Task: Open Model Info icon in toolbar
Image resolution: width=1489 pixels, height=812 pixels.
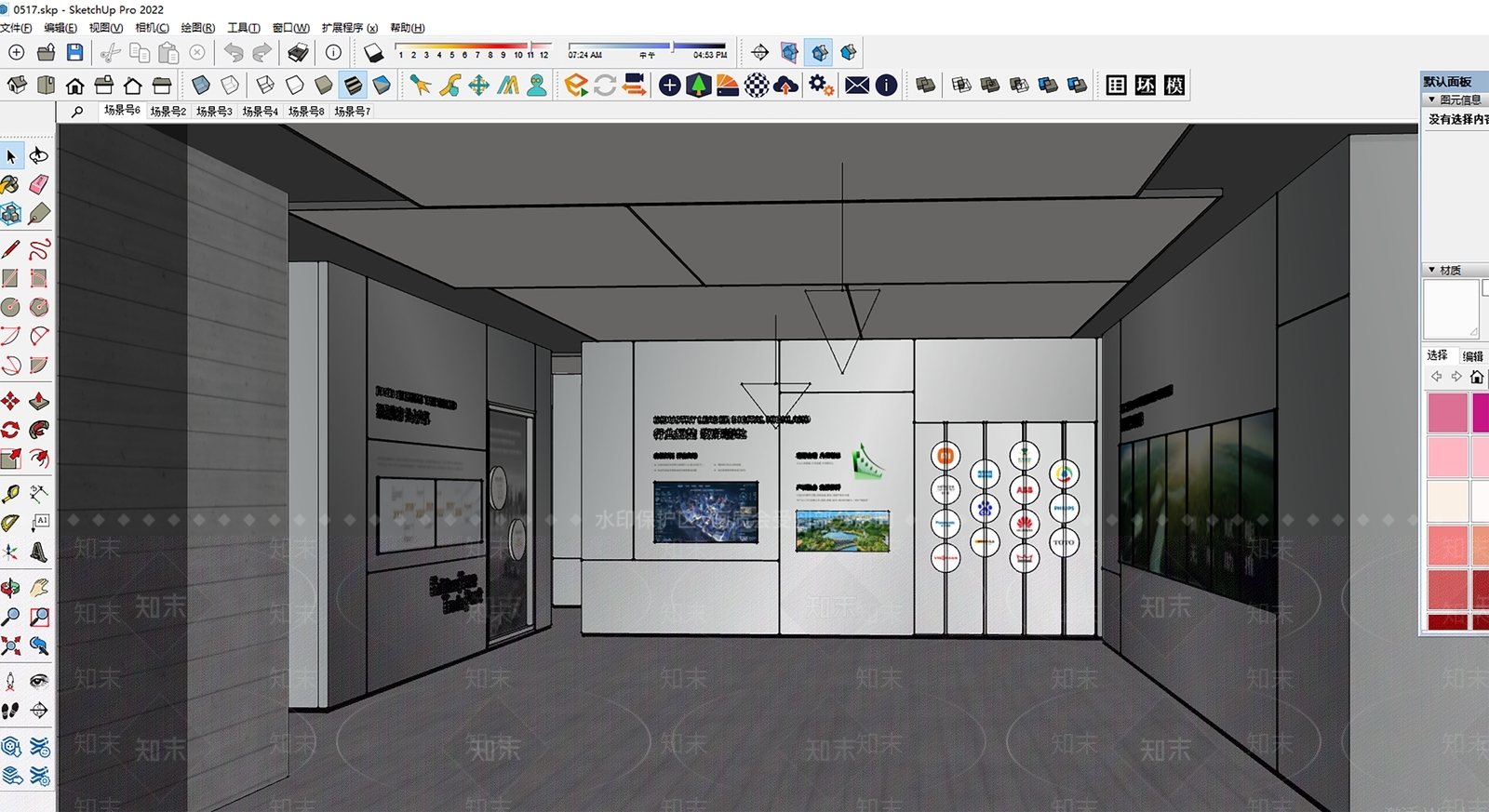Action: coord(333,52)
